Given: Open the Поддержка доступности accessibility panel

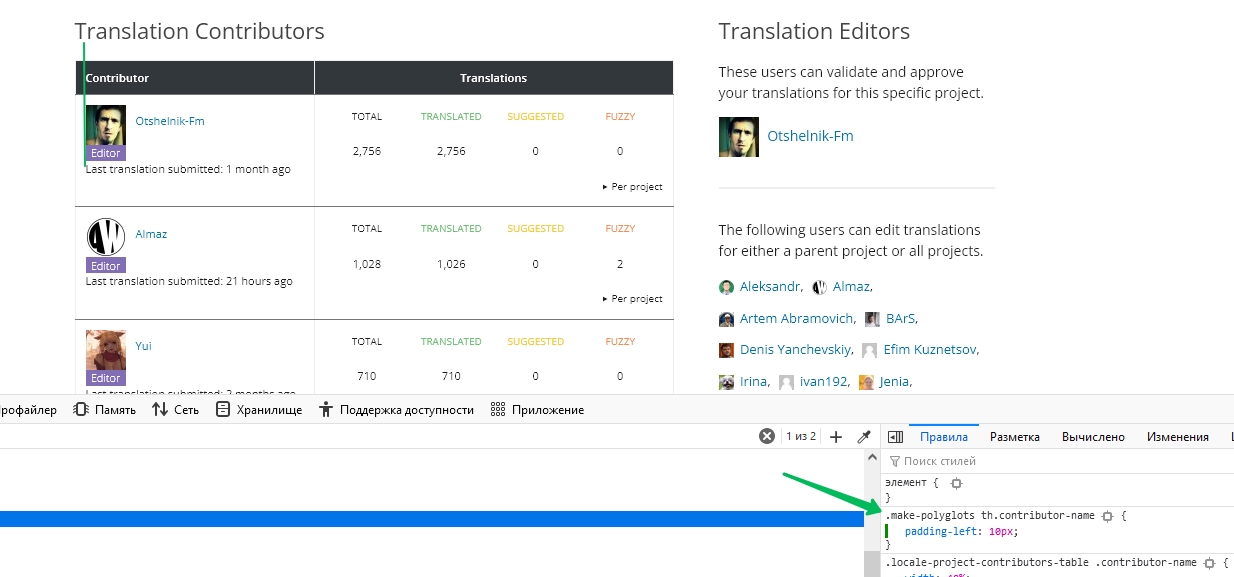Looking at the screenshot, I should [x=395, y=410].
